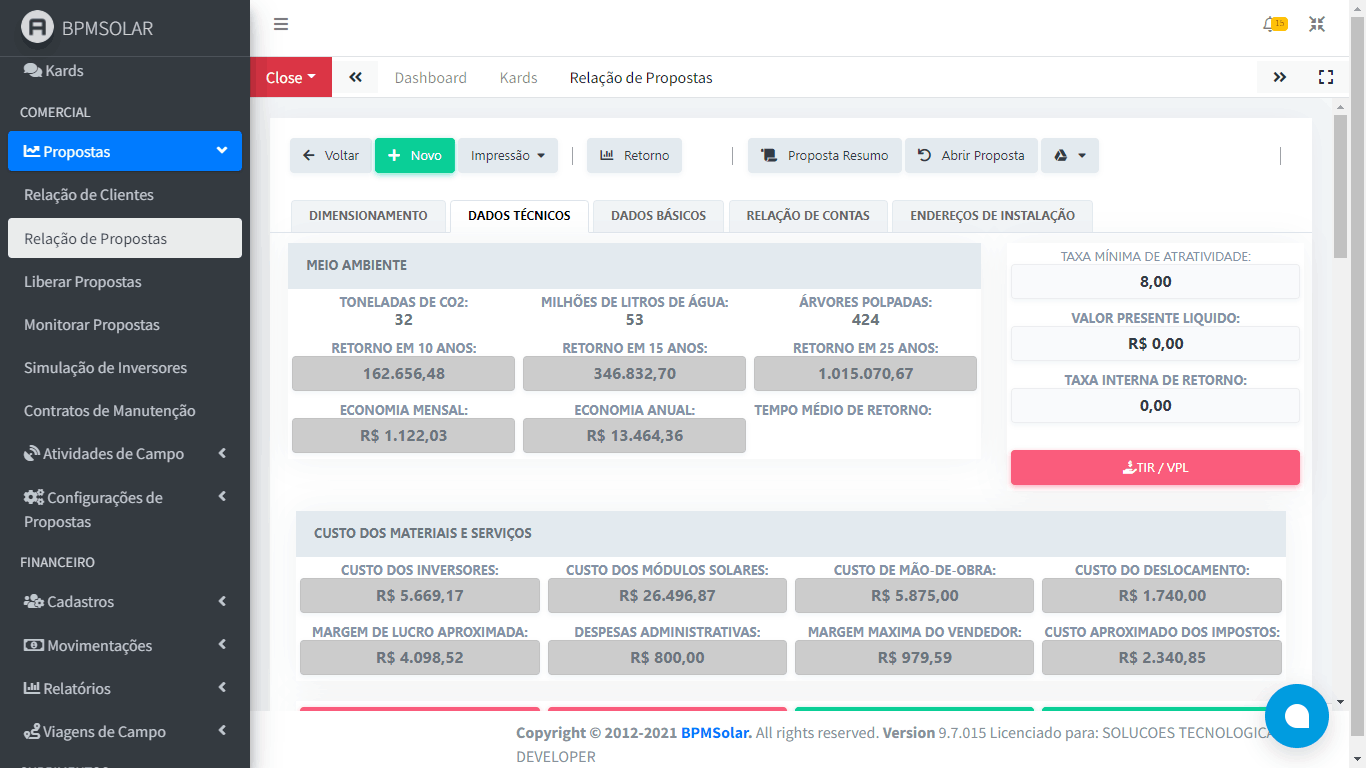Expand Atividades de Campo menu
The width and height of the screenshot is (1366, 768).
(124, 454)
